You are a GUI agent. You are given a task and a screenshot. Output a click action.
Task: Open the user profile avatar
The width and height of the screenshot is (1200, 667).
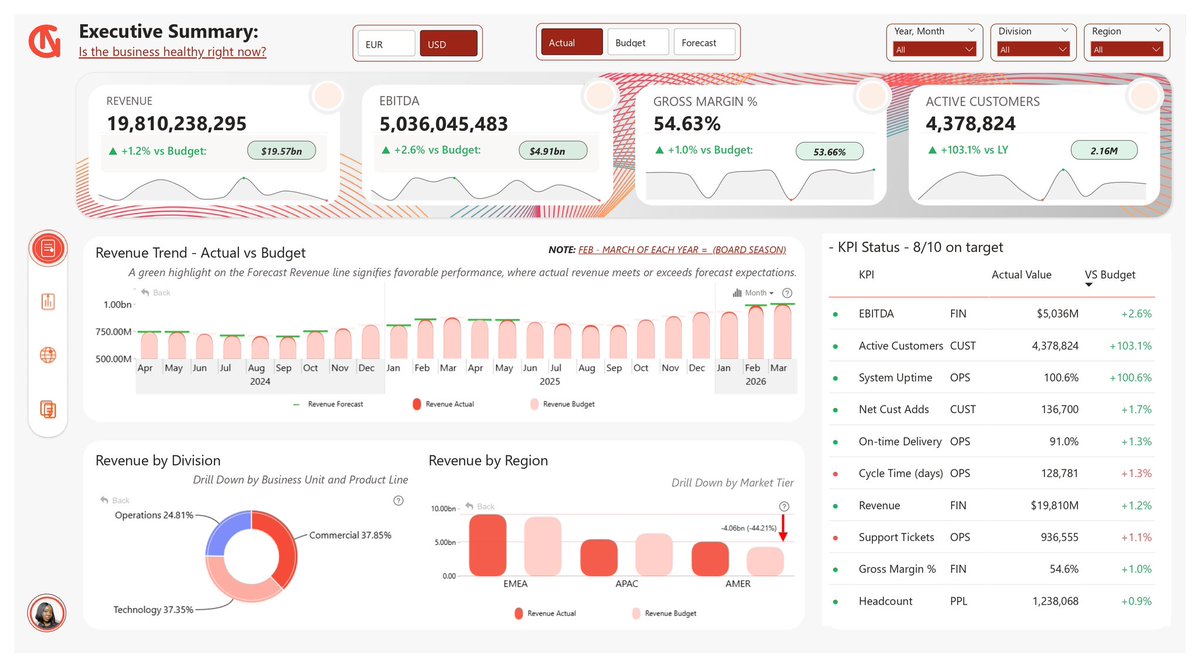46,613
